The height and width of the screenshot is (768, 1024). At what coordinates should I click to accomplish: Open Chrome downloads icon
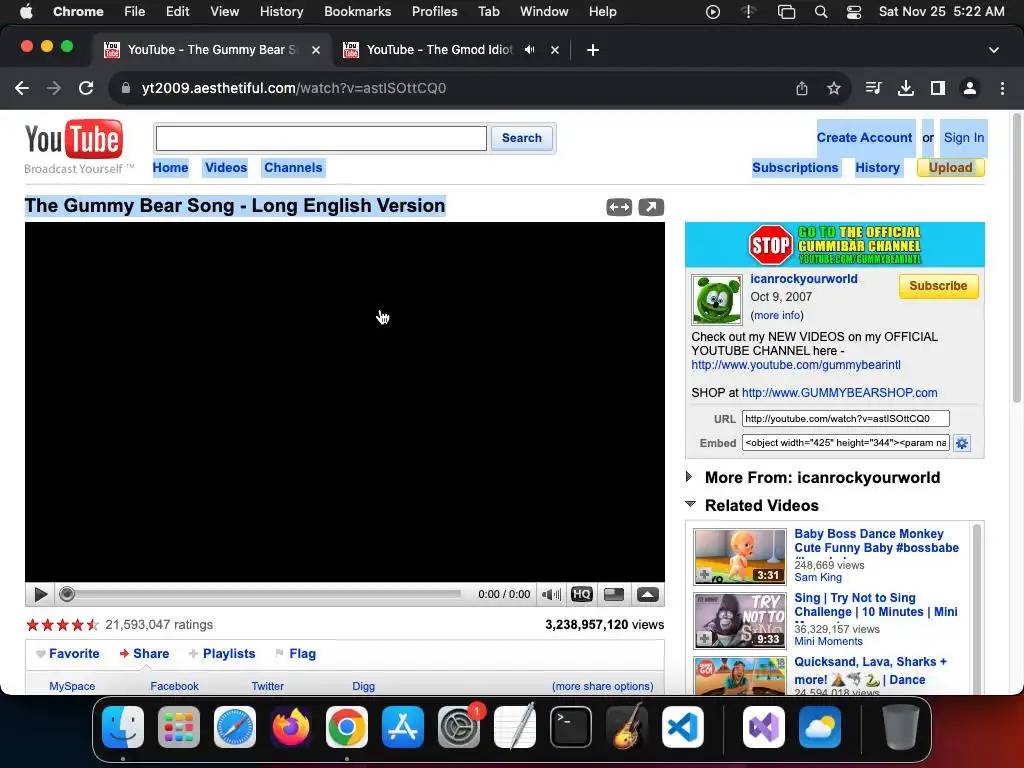906,88
